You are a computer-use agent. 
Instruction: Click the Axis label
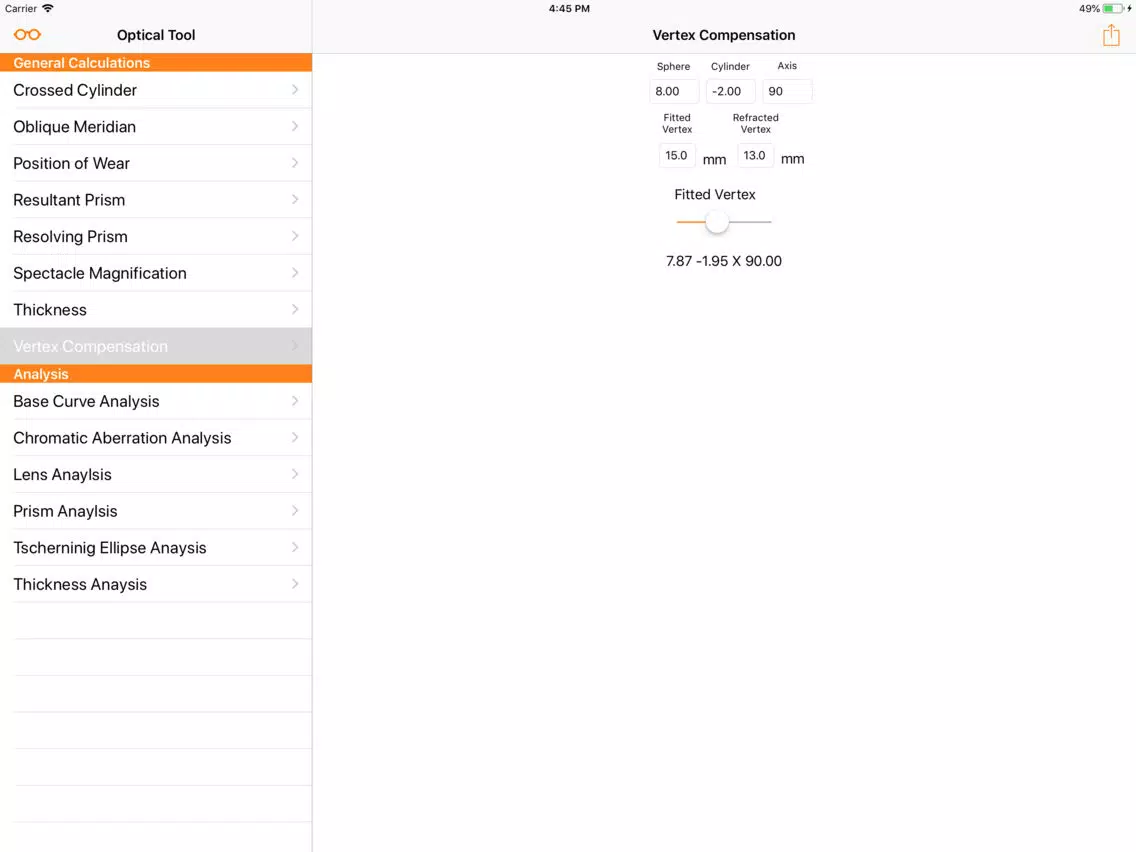787,65
